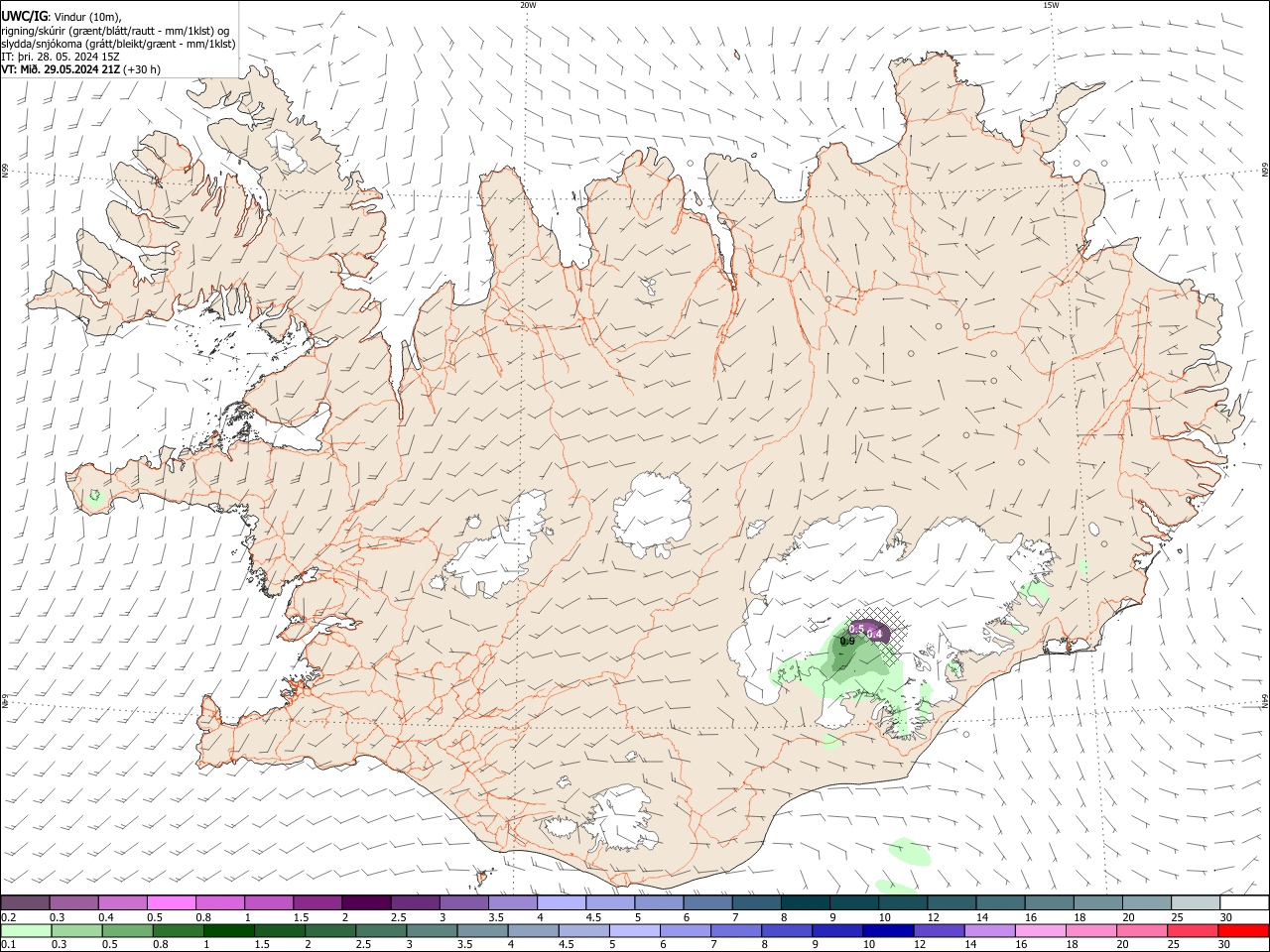The height and width of the screenshot is (952, 1270).
Task: Click the red-pink rain swatch between 25 and 30
Action: click(1194, 931)
